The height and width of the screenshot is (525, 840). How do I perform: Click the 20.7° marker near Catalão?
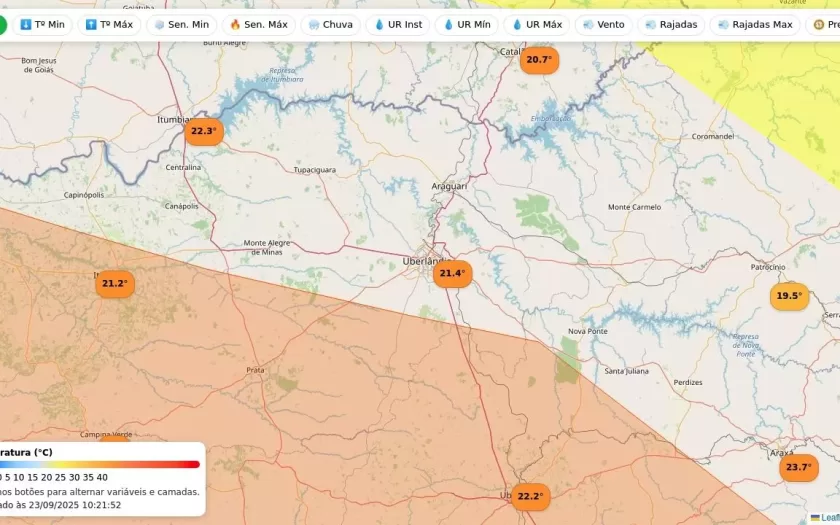tap(539, 60)
